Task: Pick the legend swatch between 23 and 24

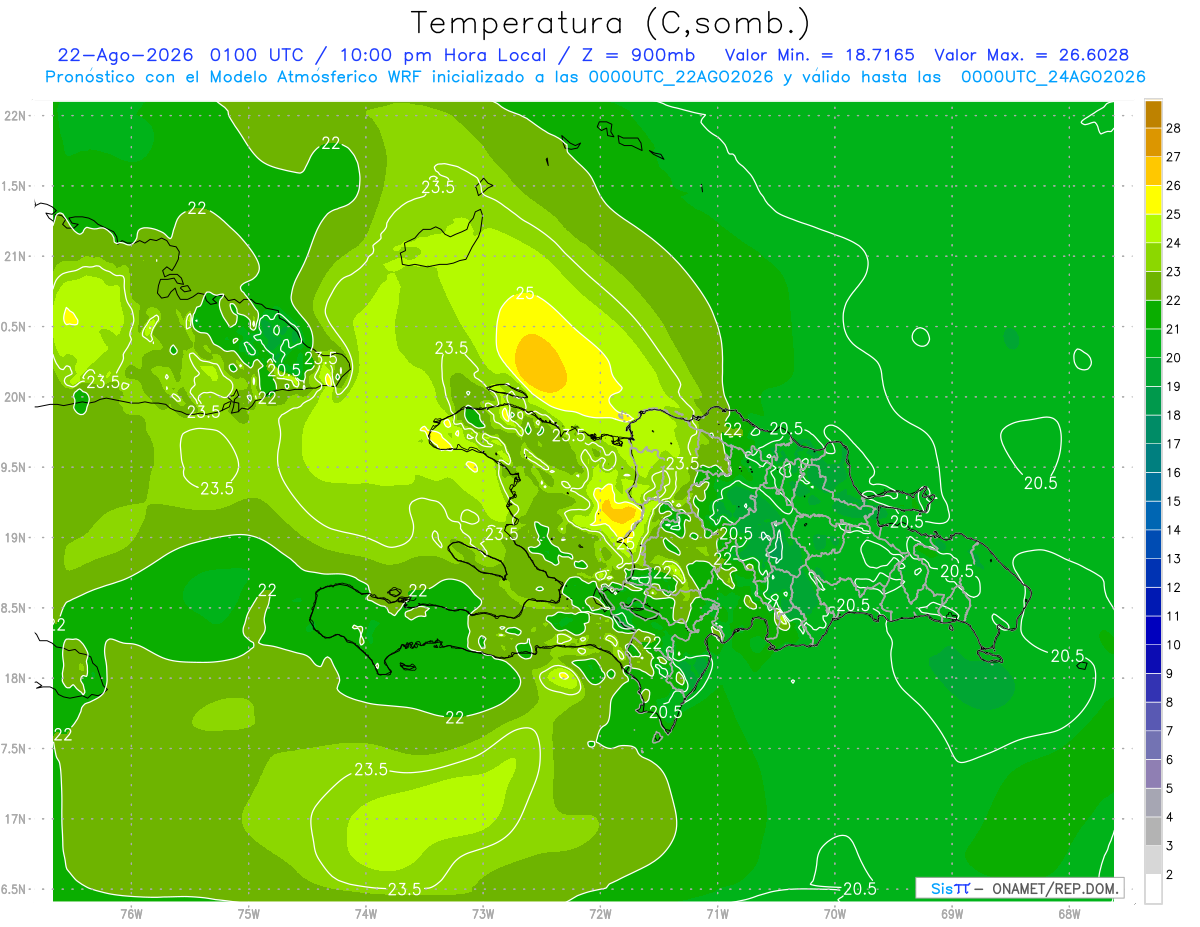Action: coord(1153,257)
